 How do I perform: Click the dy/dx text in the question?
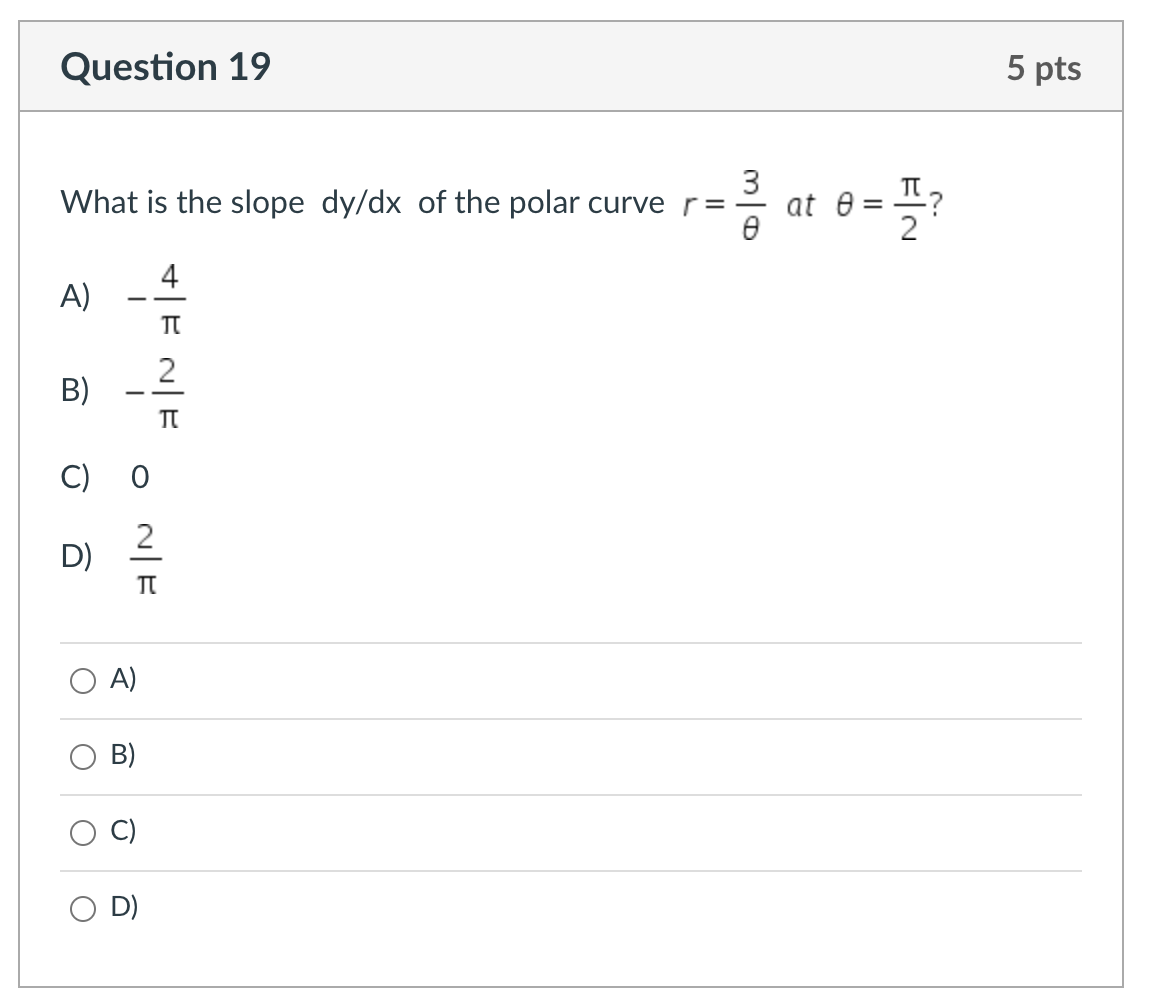(x=361, y=203)
